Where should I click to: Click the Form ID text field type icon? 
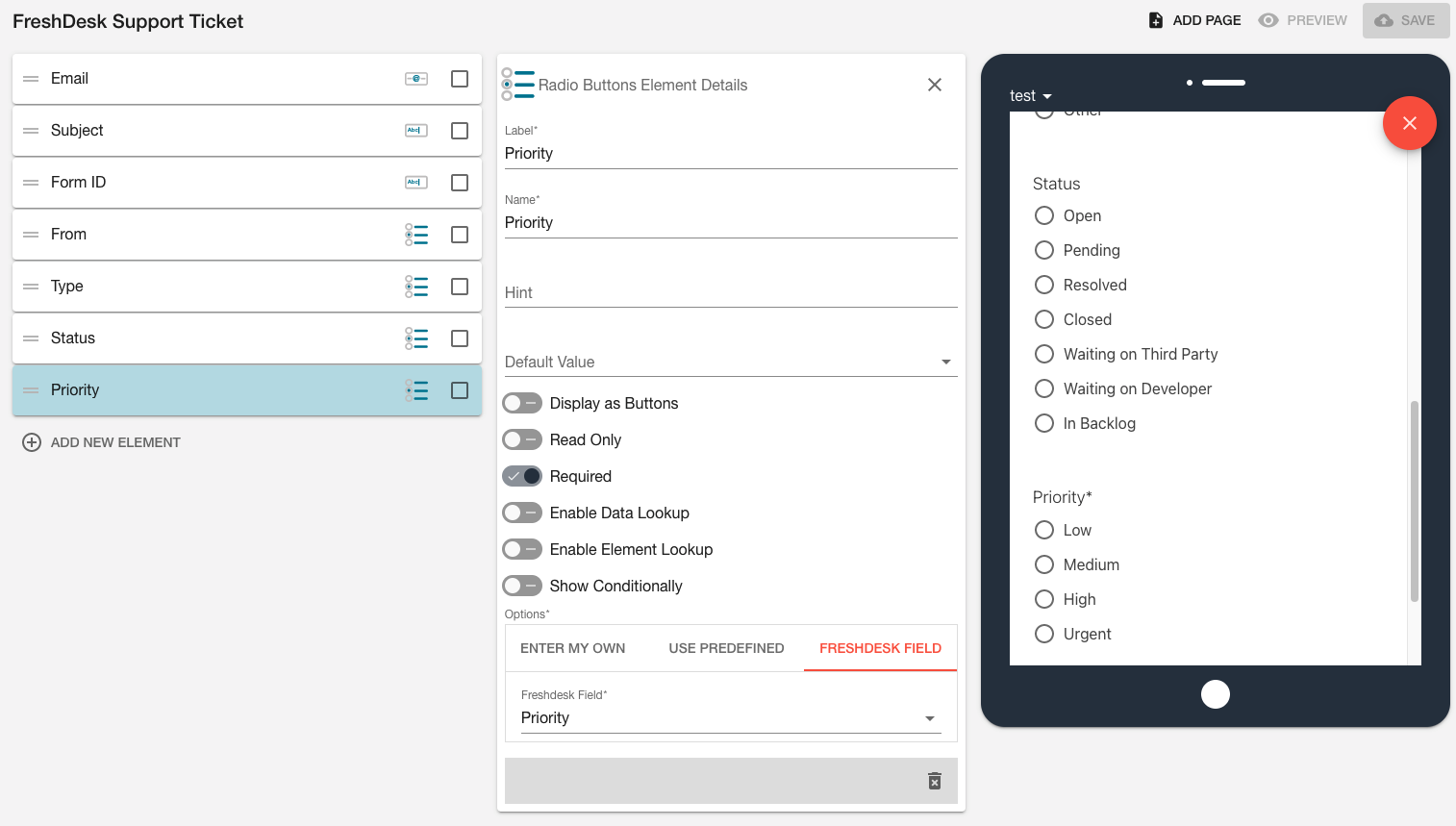point(416,183)
